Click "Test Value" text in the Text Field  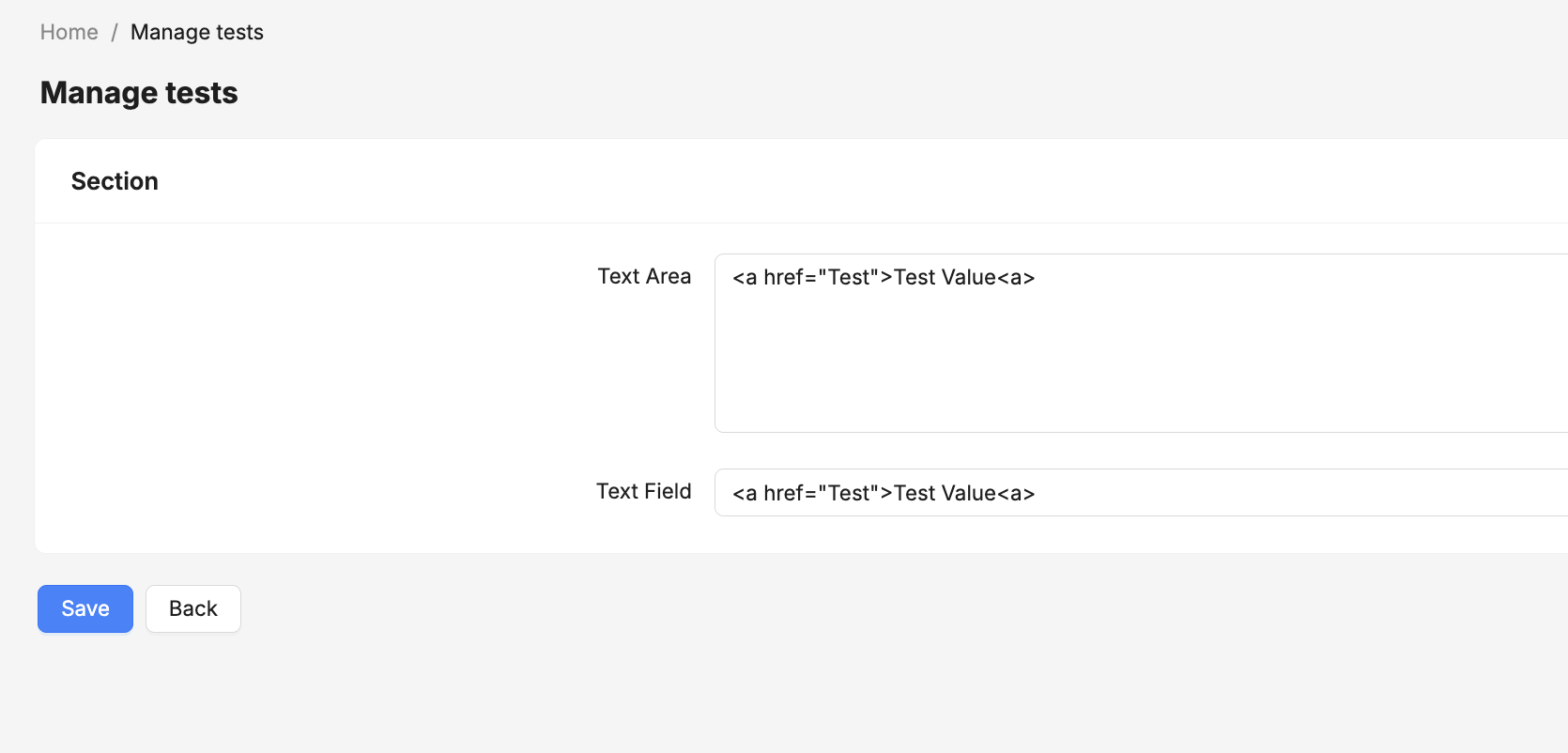click(x=945, y=493)
